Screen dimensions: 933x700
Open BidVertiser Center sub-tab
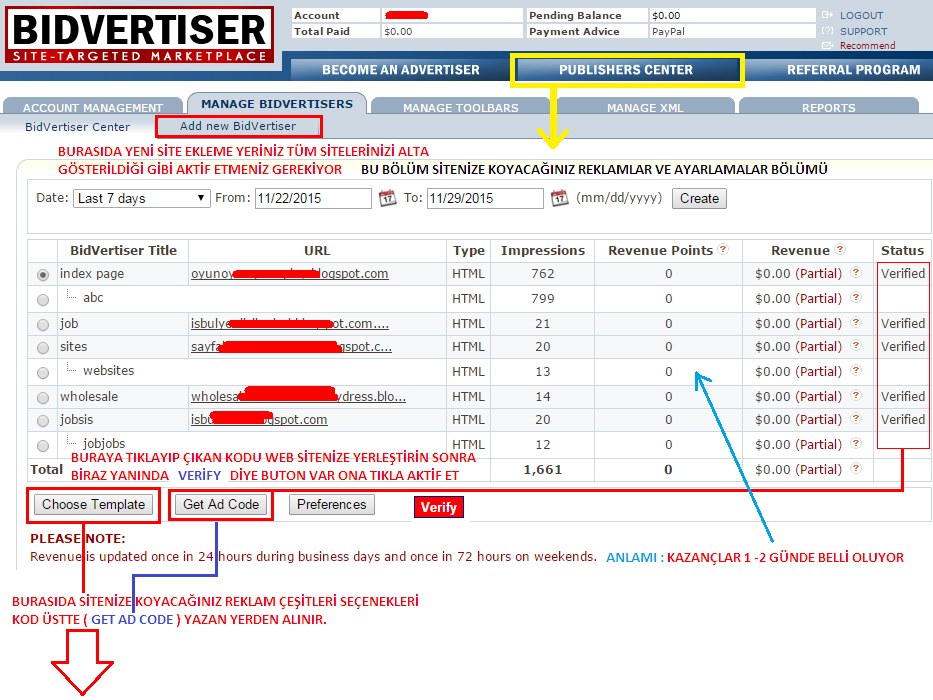pos(77,127)
